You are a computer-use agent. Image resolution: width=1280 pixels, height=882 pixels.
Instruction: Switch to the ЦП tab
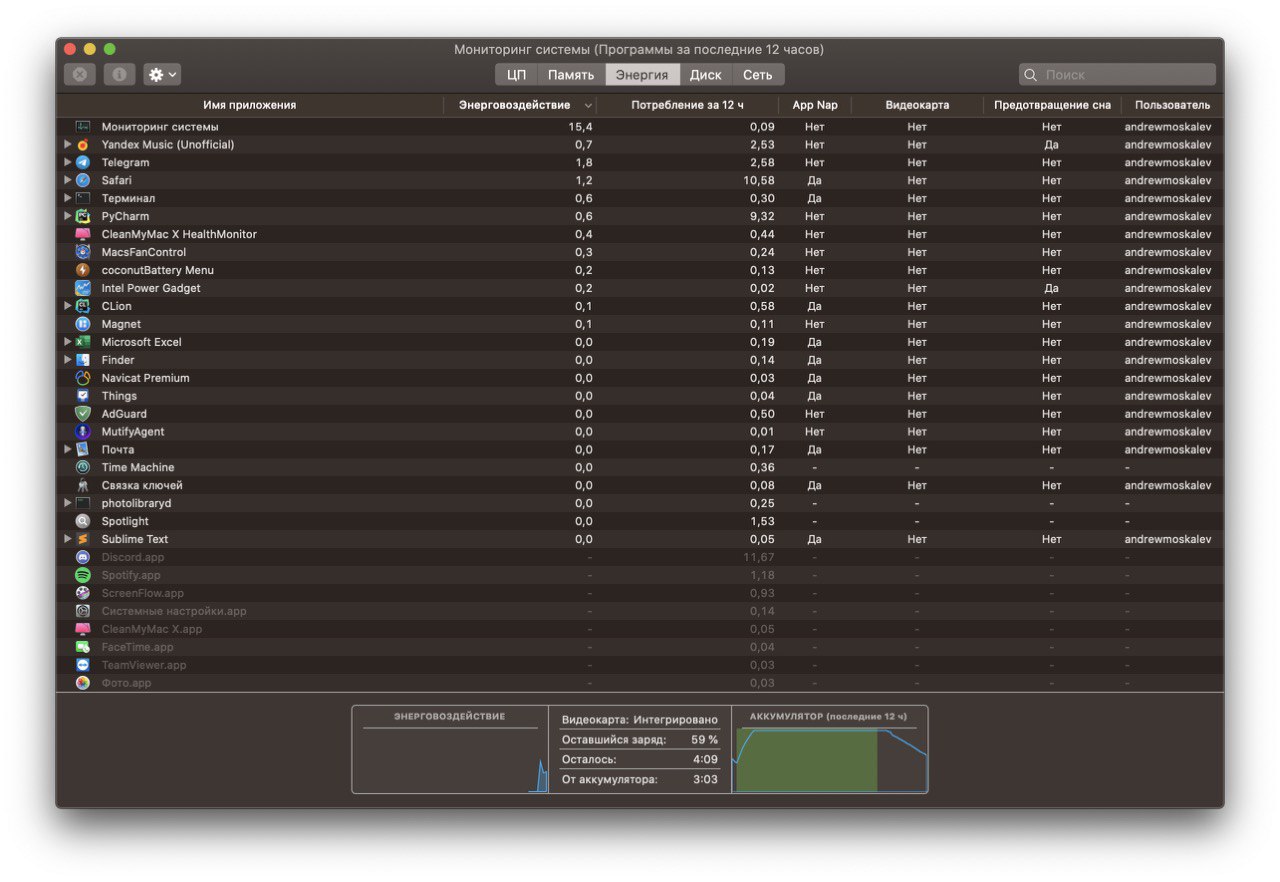[x=516, y=75]
